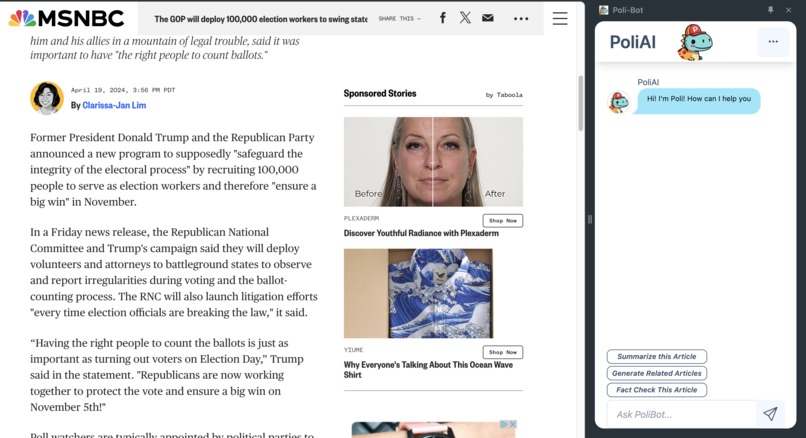Click Fact Check This Article button

[656, 390]
